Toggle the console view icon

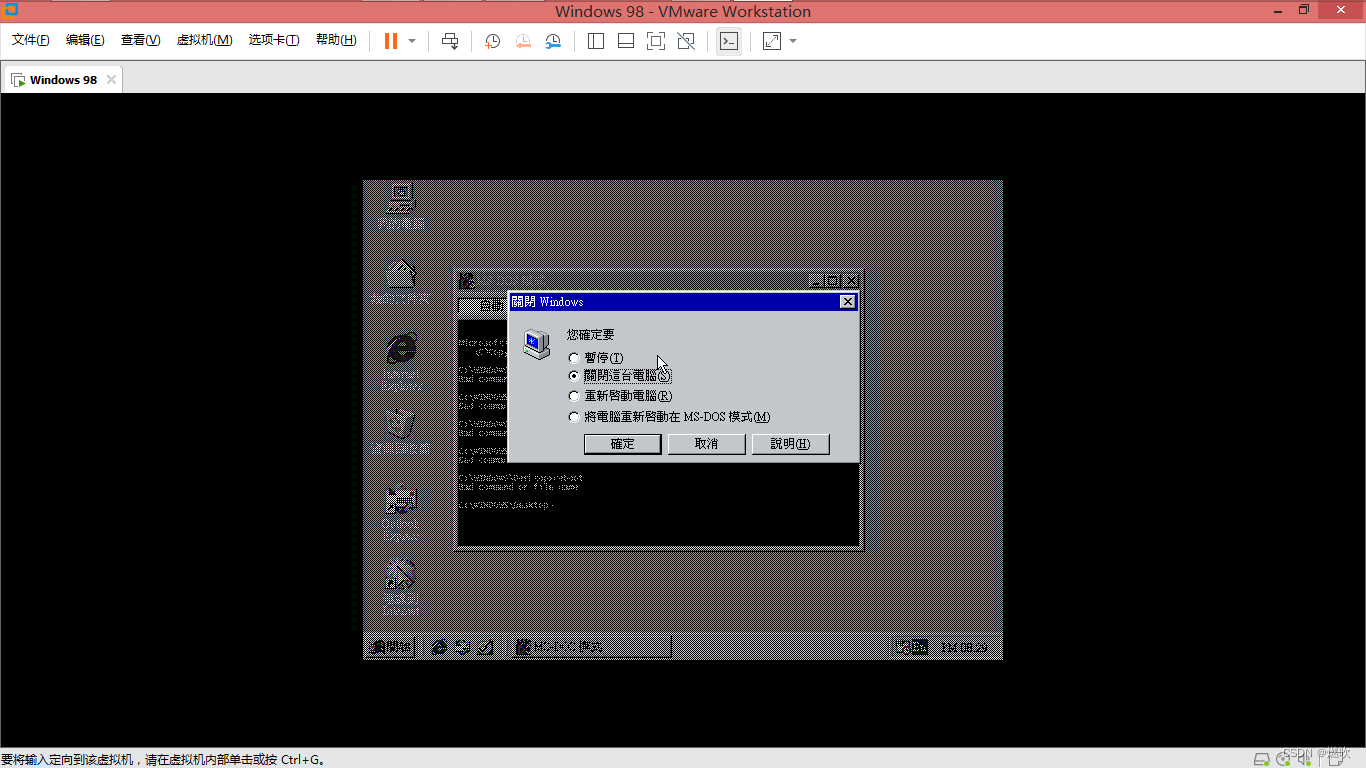click(729, 41)
